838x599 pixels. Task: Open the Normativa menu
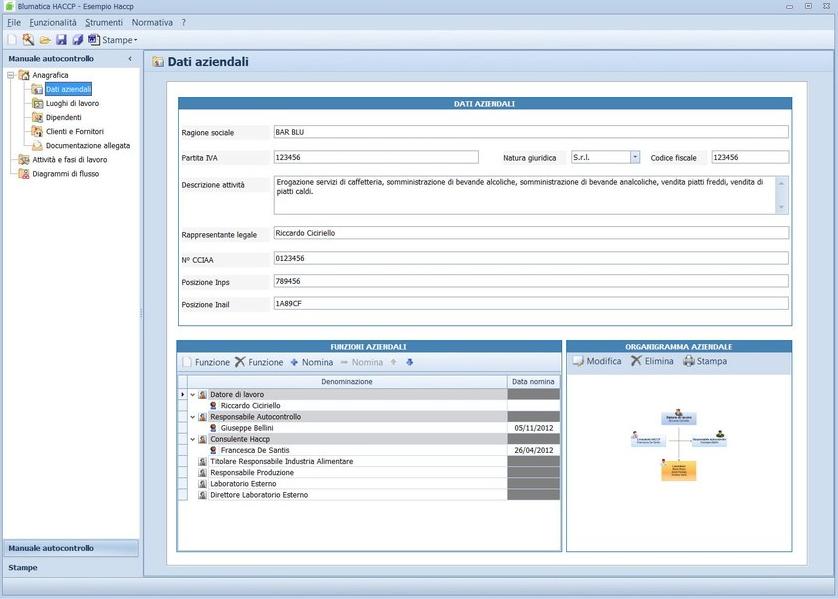pos(152,22)
